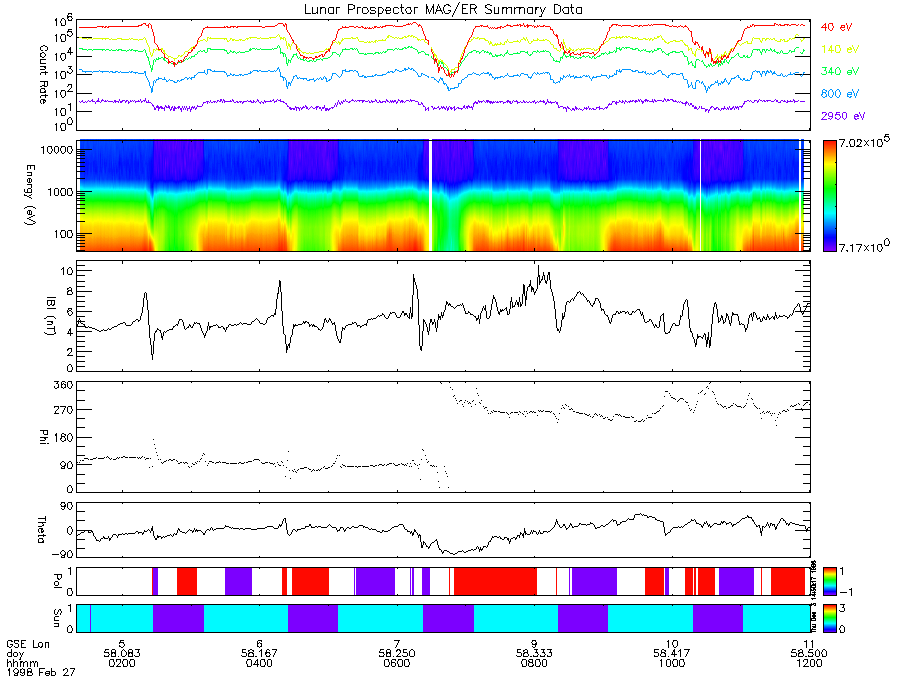Click the Sun panel color bar

829,618
